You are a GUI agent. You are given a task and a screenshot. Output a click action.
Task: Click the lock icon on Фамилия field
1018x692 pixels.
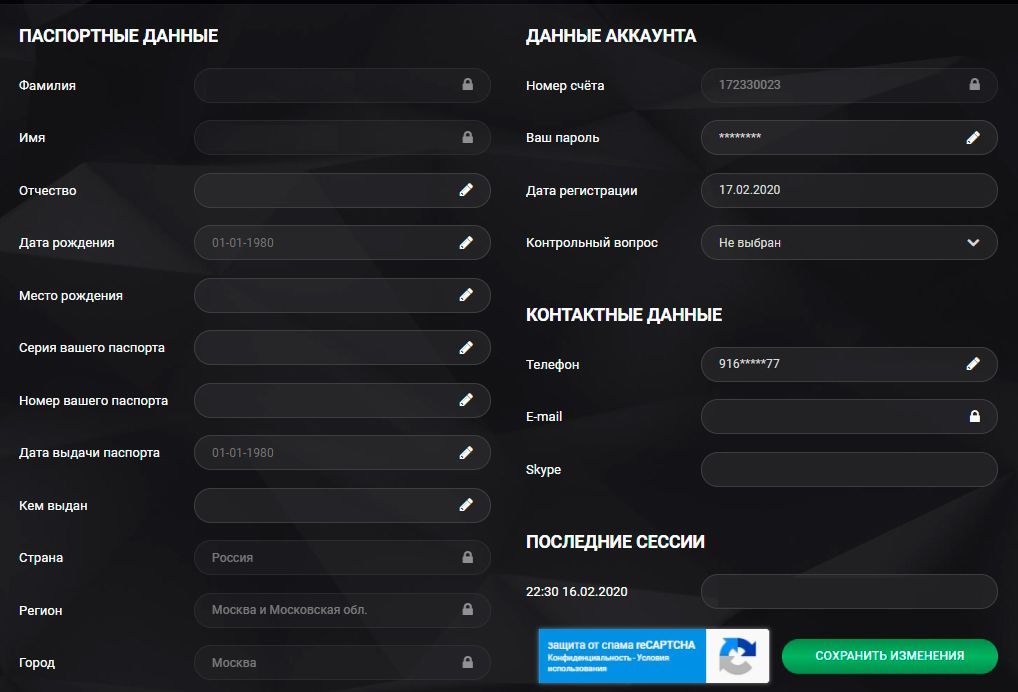pyautogui.click(x=466, y=85)
